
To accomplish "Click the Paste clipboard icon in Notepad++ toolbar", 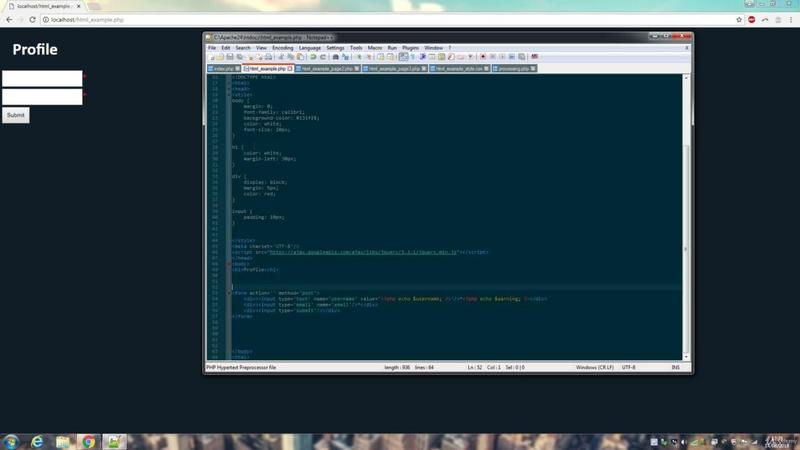I will (x=300, y=57).
